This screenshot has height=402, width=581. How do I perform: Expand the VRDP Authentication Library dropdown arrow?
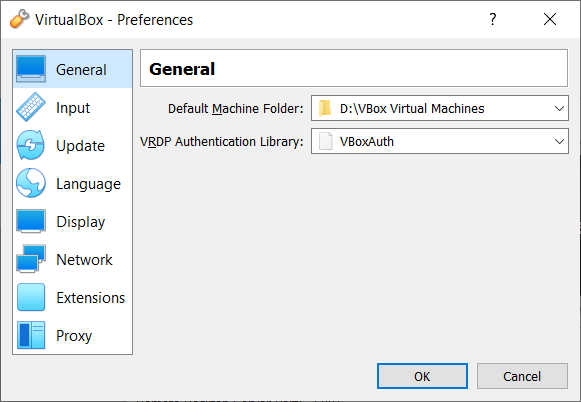pyautogui.click(x=559, y=141)
